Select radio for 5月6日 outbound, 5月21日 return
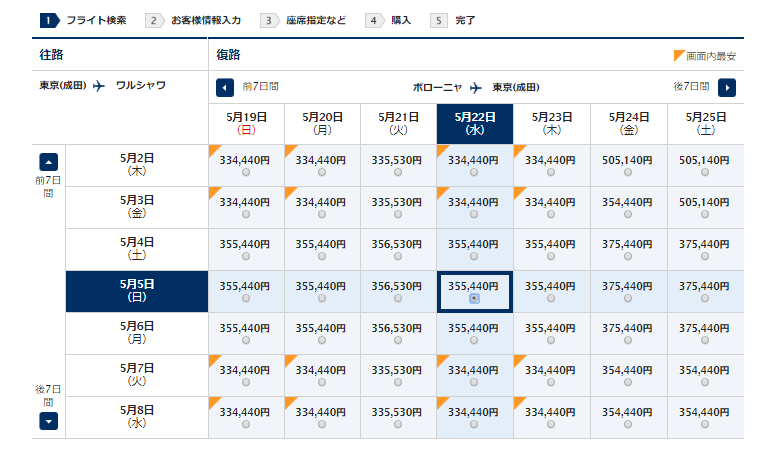Image resolution: width=782 pixels, height=466 pixels. [x=397, y=340]
